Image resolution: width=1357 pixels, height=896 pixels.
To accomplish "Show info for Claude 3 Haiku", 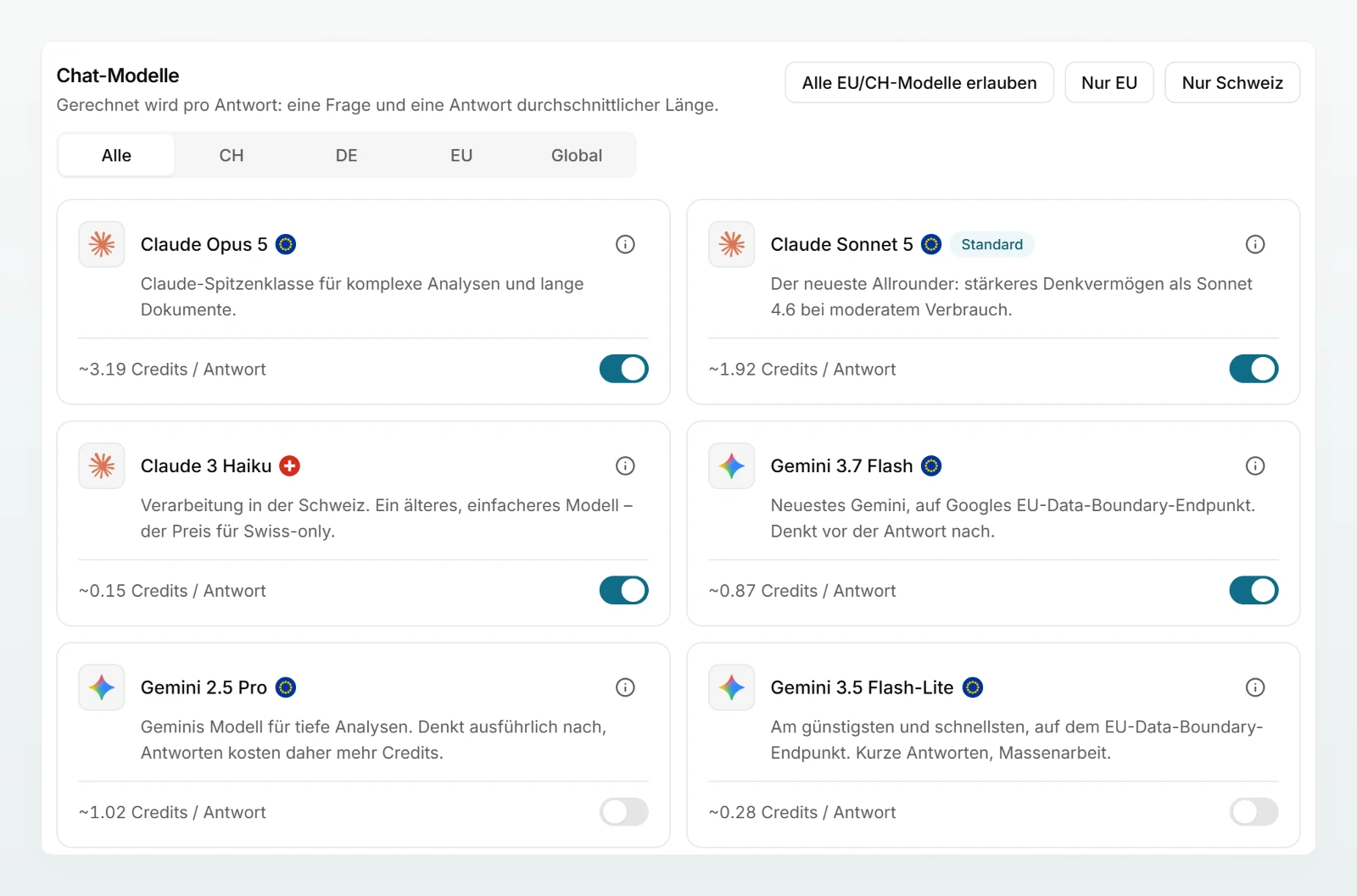I will coord(625,465).
